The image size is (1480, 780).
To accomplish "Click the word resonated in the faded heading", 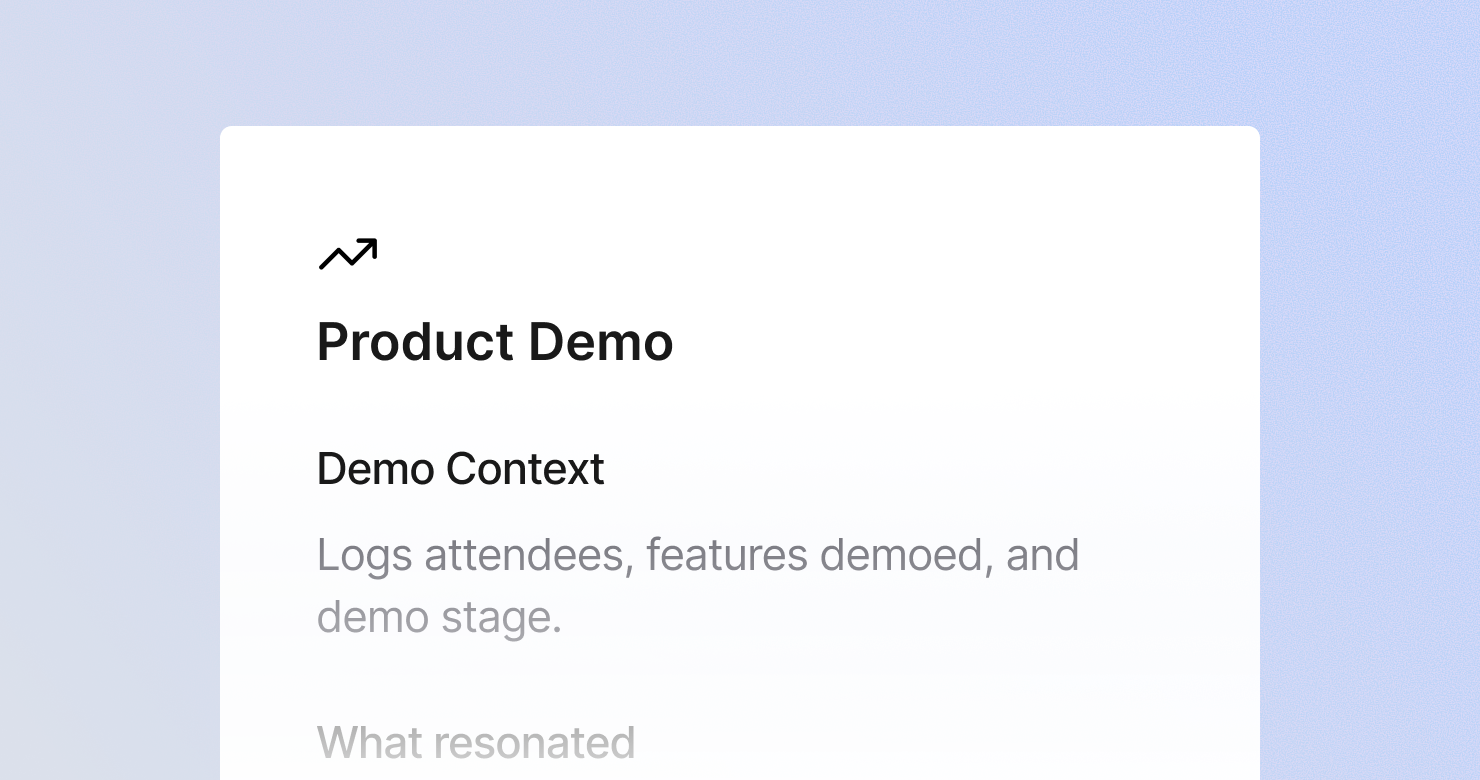I will point(535,743).
